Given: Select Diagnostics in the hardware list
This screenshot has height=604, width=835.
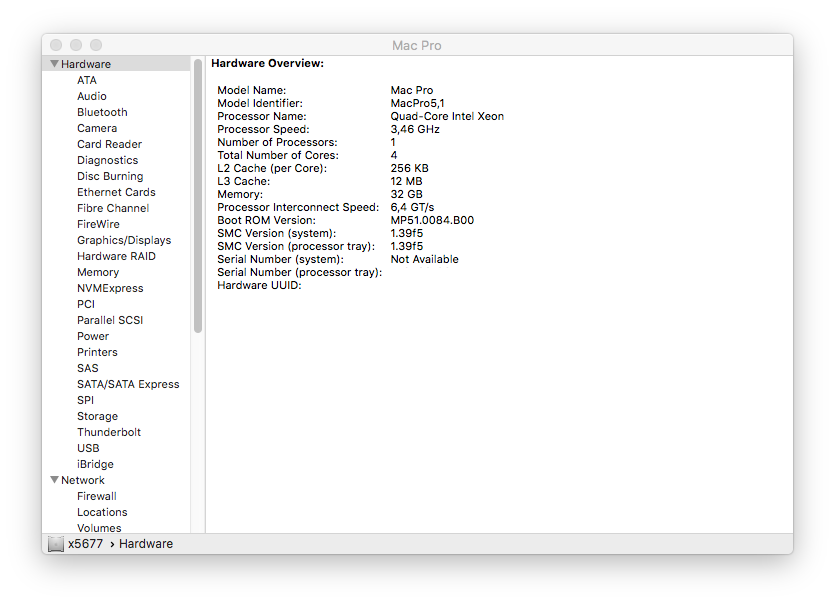Looking at the screenshot, I should click(108, 160).
